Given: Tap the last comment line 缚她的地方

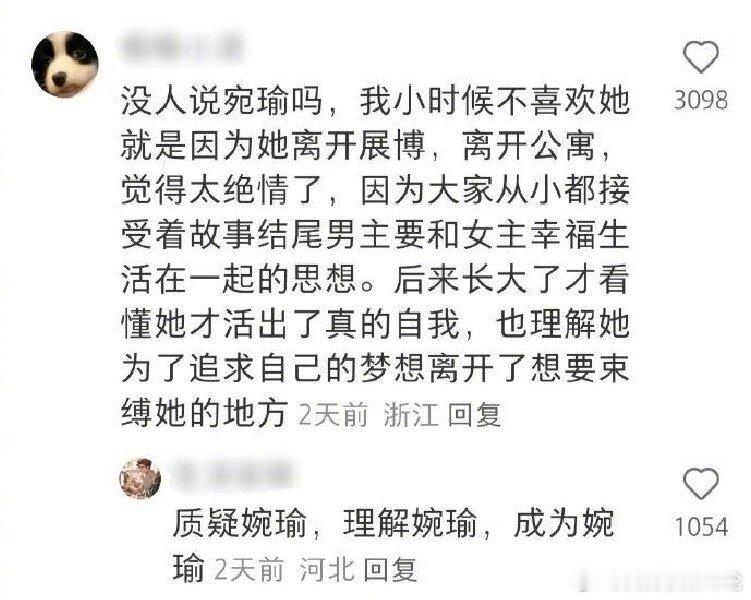Looking at the screenshot, I should [x=204, y=413].
